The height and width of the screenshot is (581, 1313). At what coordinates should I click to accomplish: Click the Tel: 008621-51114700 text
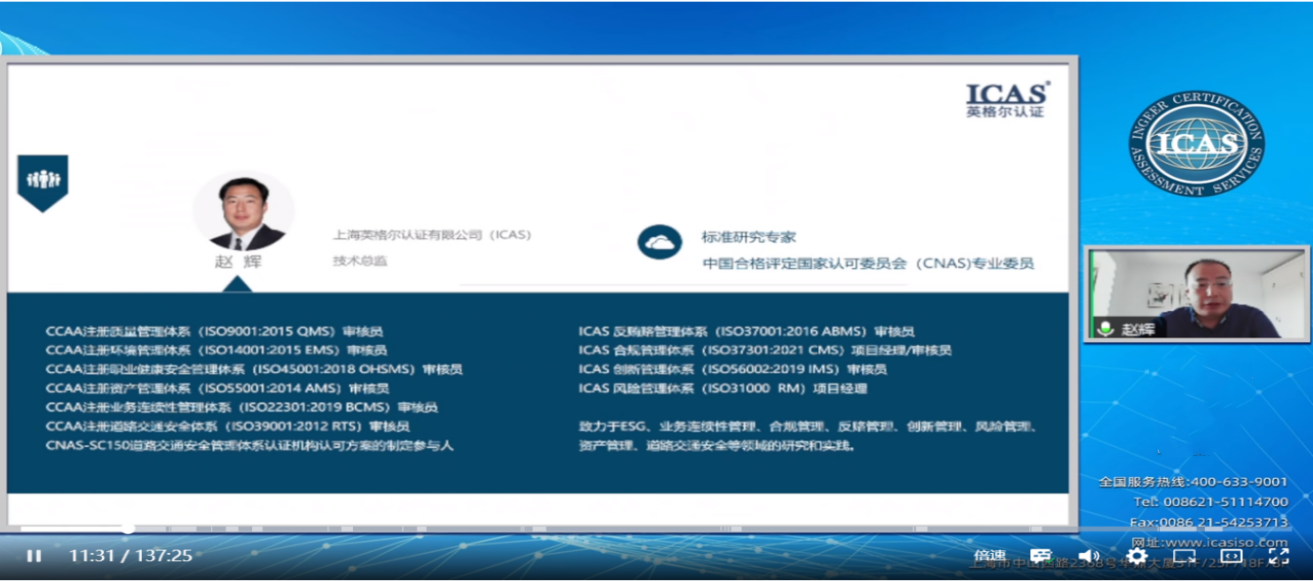click(x=1211, y=502)
